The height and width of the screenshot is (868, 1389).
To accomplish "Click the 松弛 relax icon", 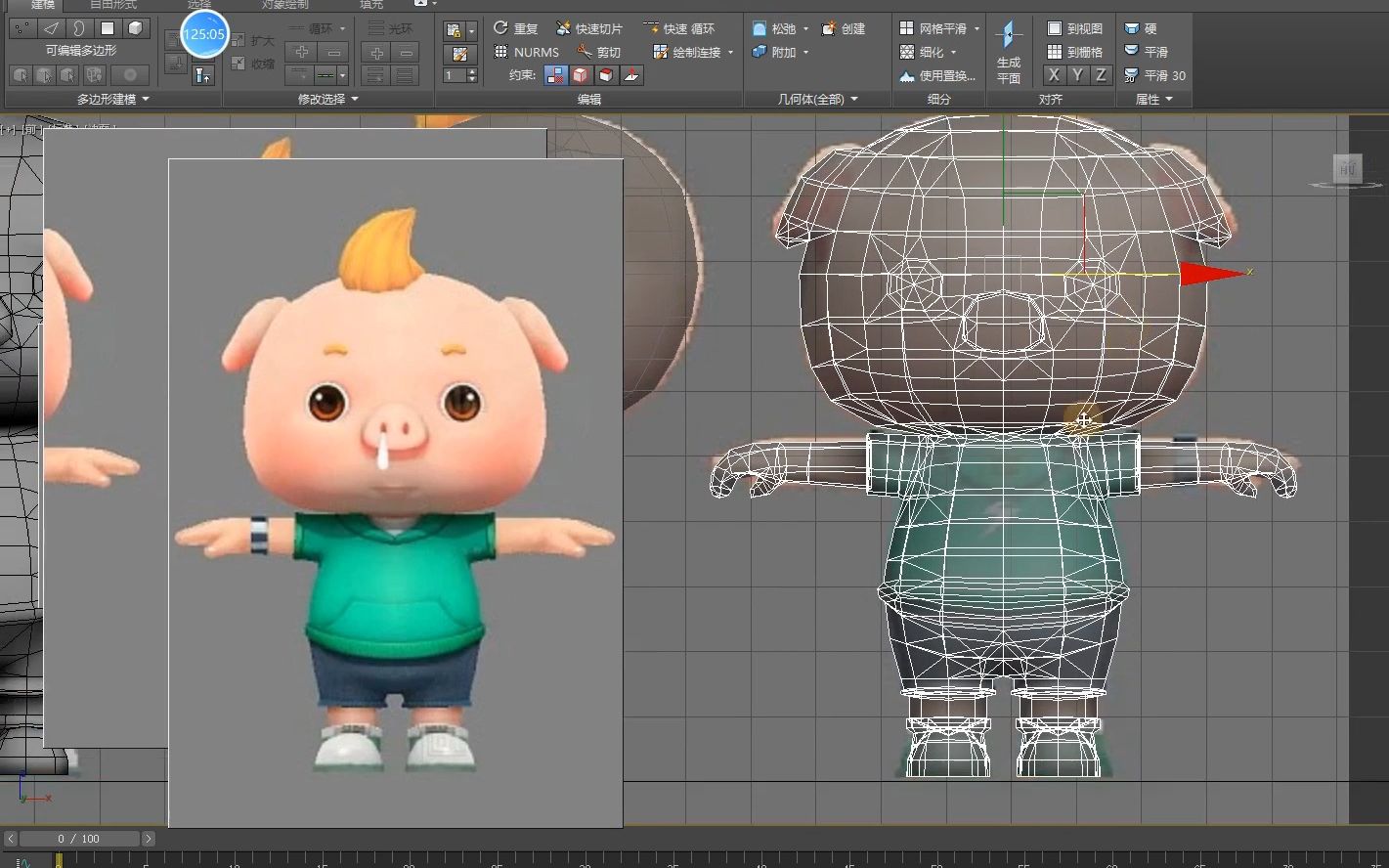I will 760,28.
